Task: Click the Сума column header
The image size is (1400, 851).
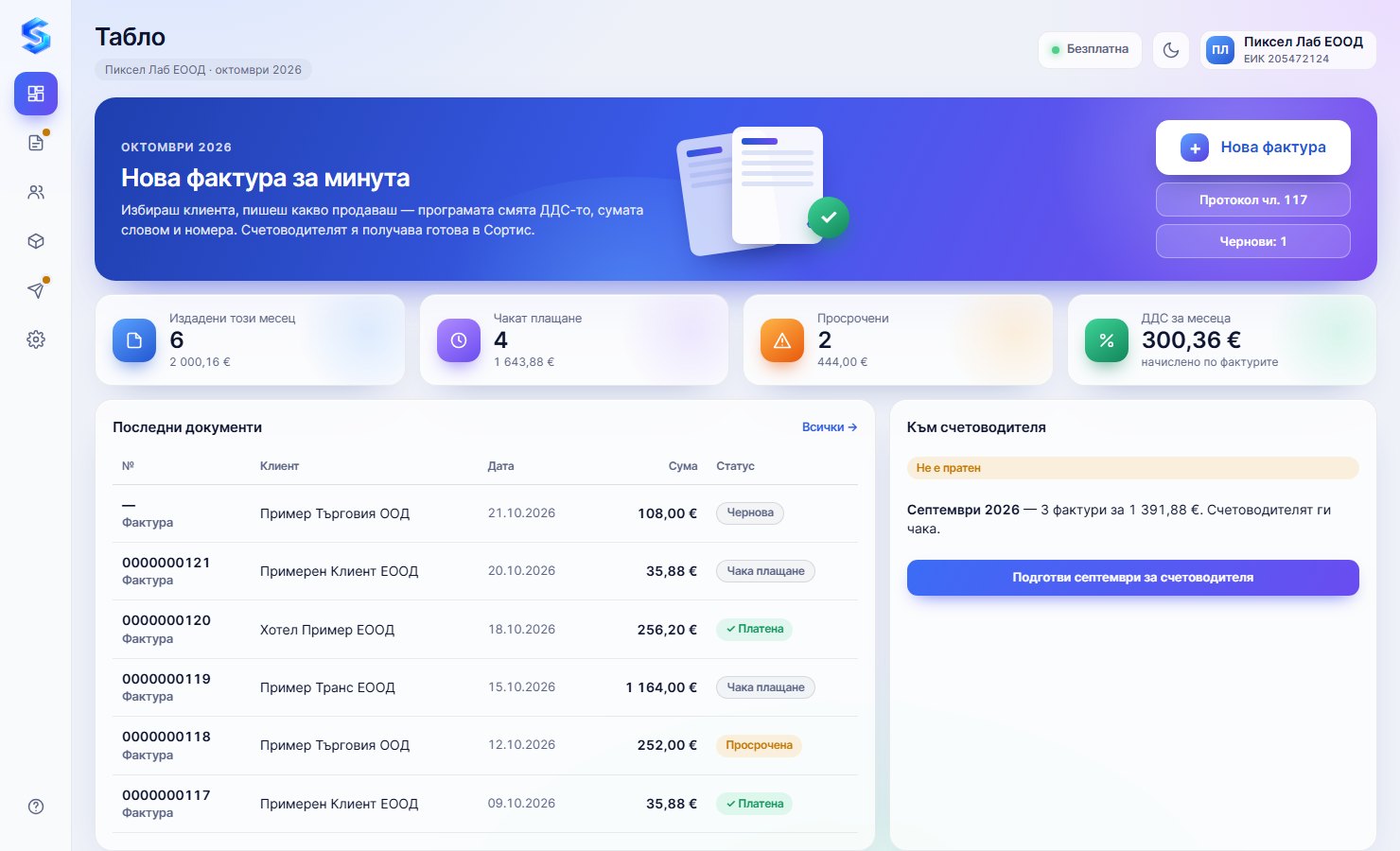Action: coord(683,466)
